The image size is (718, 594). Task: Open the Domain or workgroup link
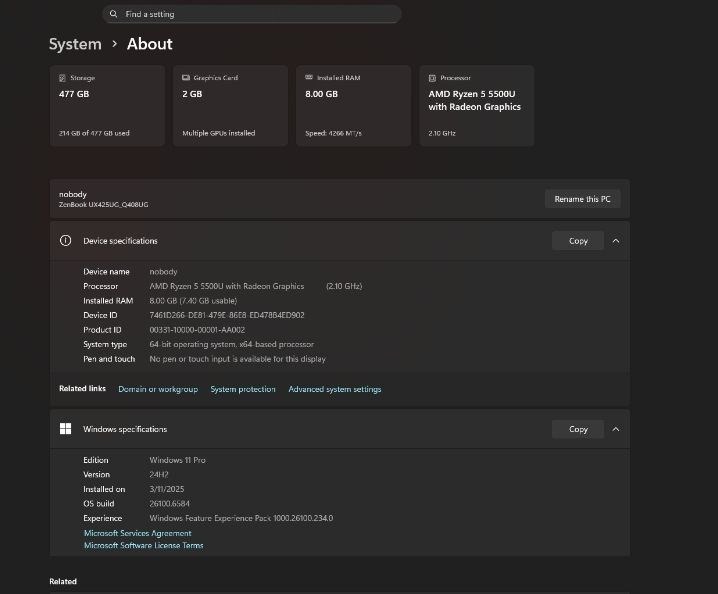click(x=158, y=389)
